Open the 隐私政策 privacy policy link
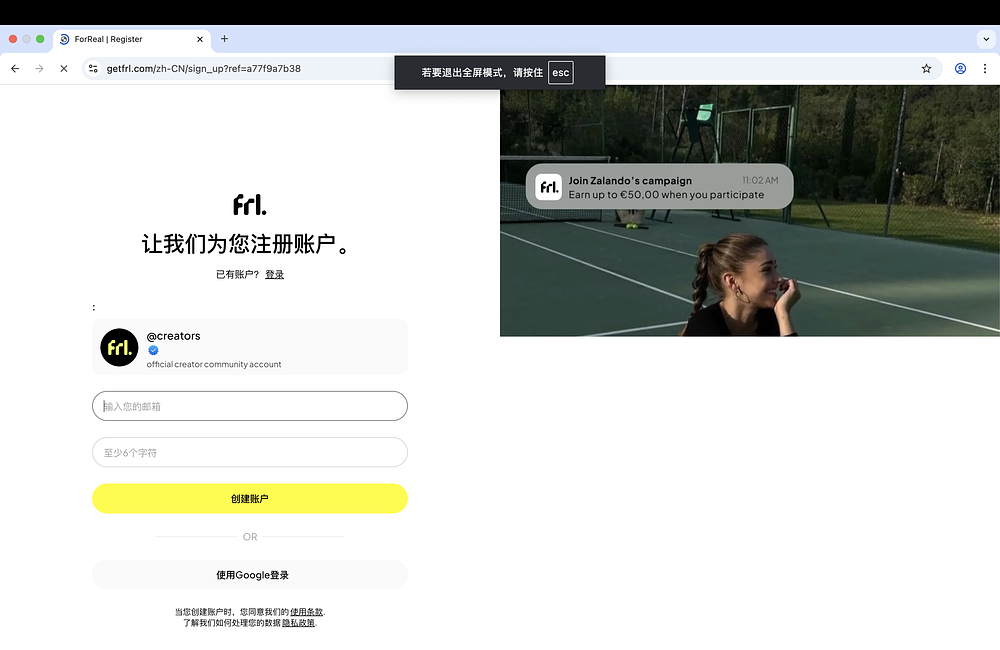 [x=298, y=623]
